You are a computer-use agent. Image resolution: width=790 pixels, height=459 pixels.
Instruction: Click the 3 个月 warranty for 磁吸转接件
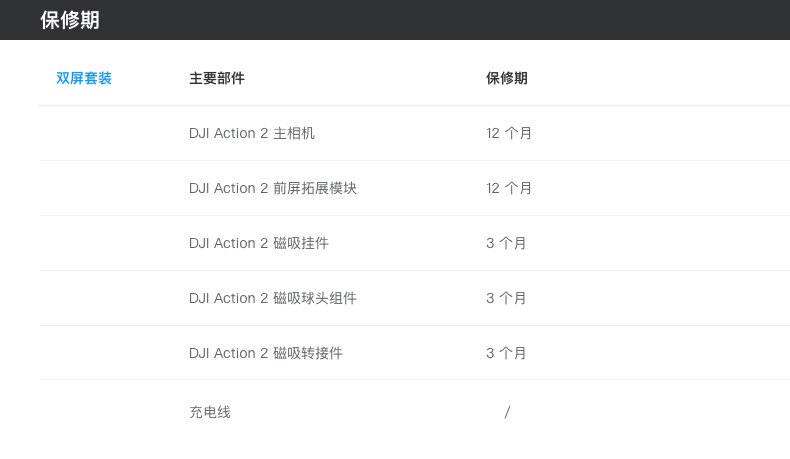click(x=506, y=353)
